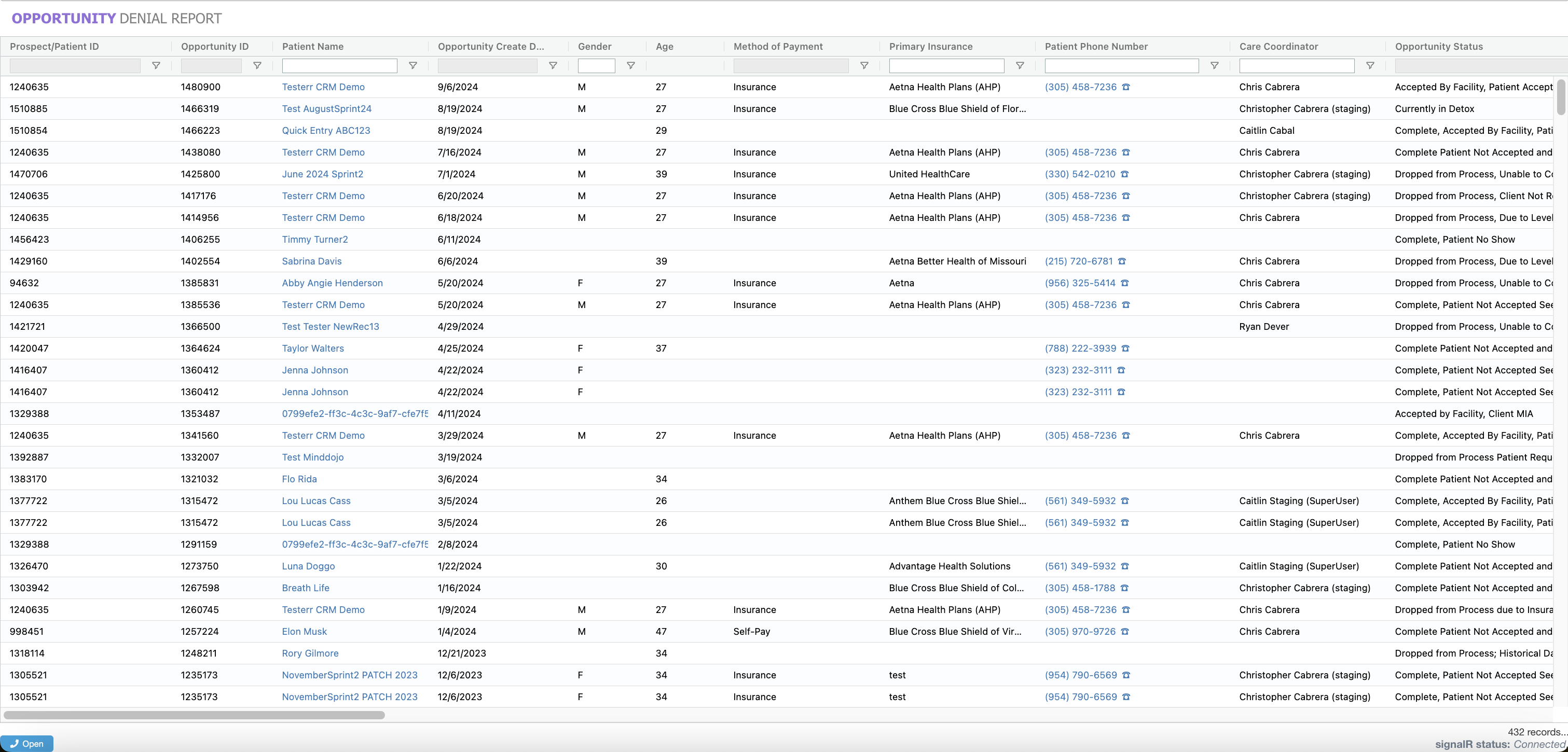Click filter icon for Opportunity ID column

[257, 66]
